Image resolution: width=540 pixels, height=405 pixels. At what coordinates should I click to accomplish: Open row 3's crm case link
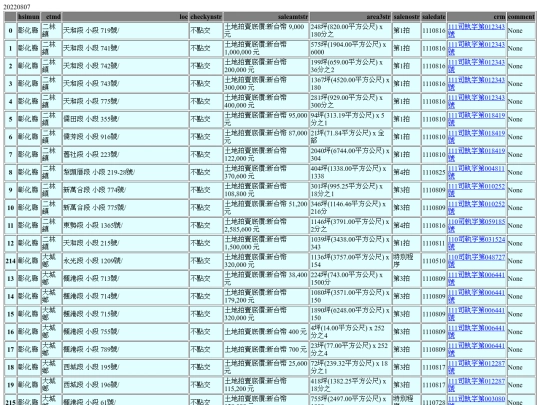(x=476, y=84)
